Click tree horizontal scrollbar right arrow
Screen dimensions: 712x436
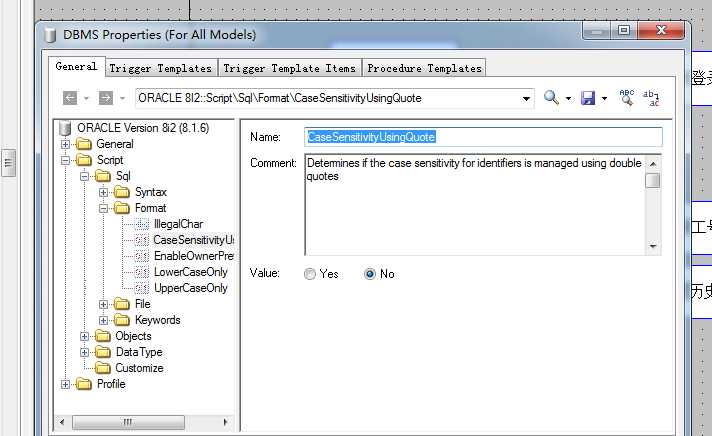[x=225, y=422]
